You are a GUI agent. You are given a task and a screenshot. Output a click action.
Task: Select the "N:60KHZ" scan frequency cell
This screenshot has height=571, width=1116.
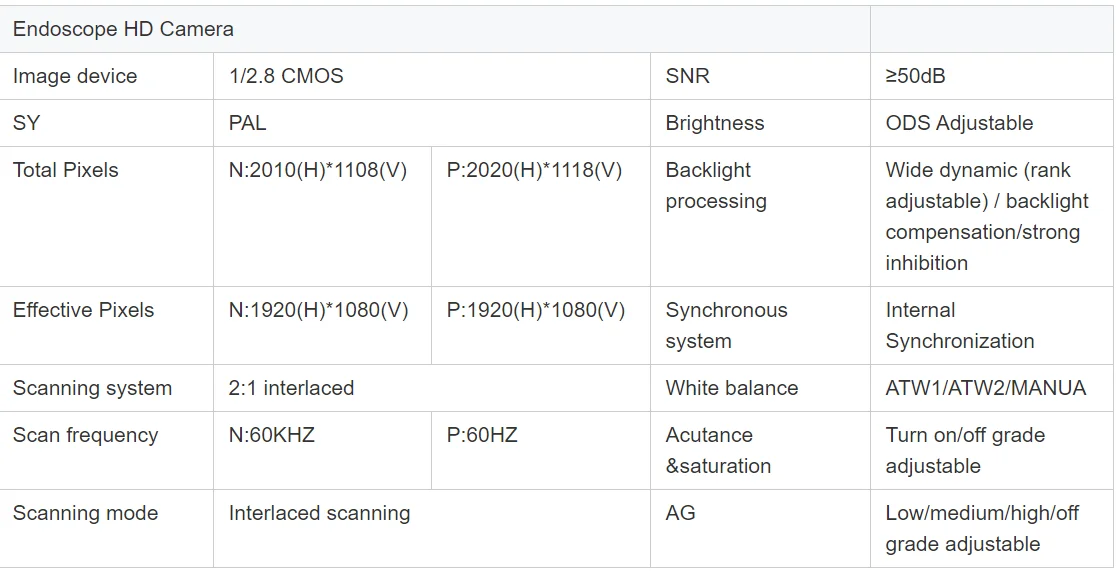(x=272, y=435)
